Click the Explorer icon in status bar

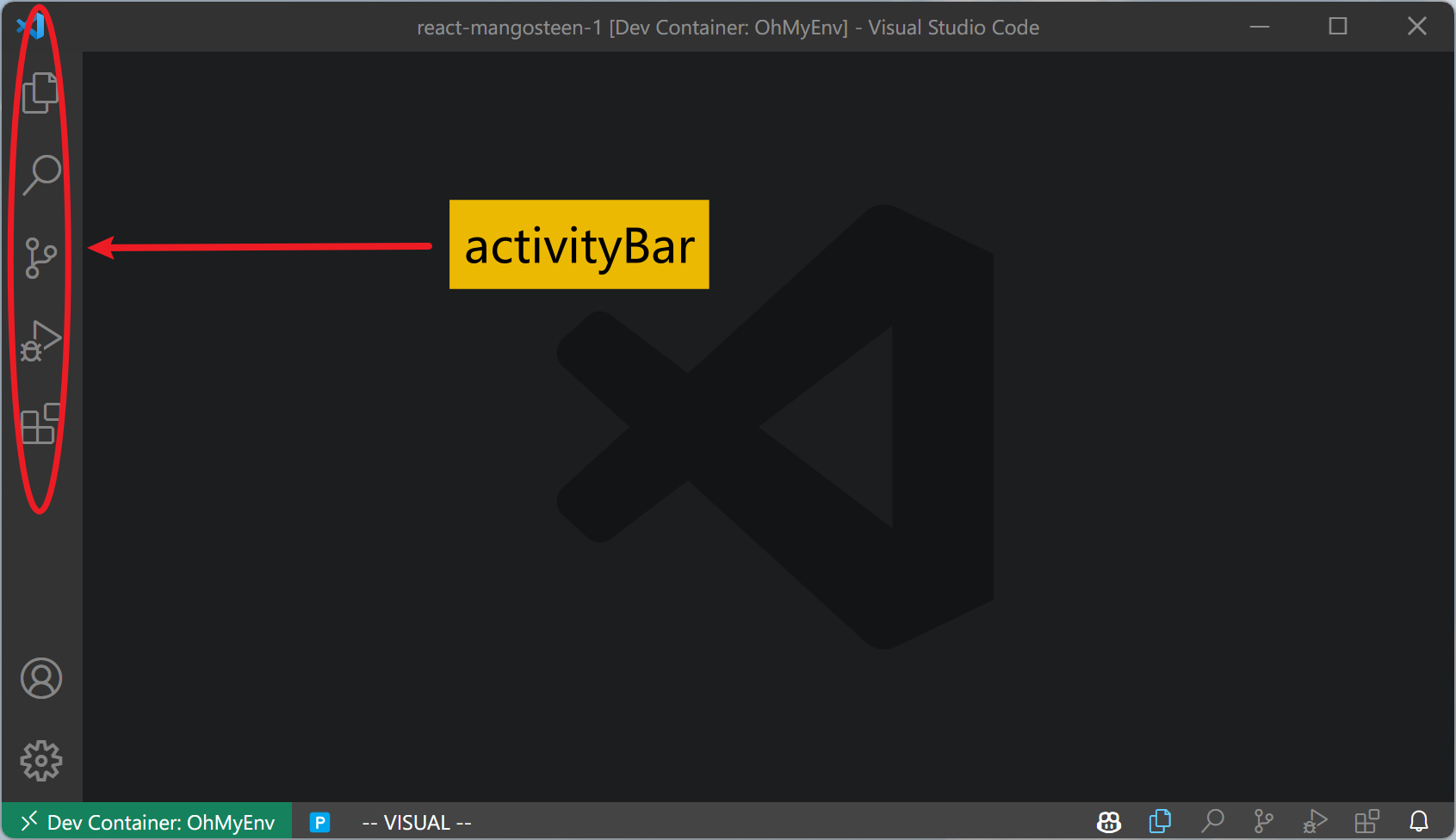pos(1161,821)
